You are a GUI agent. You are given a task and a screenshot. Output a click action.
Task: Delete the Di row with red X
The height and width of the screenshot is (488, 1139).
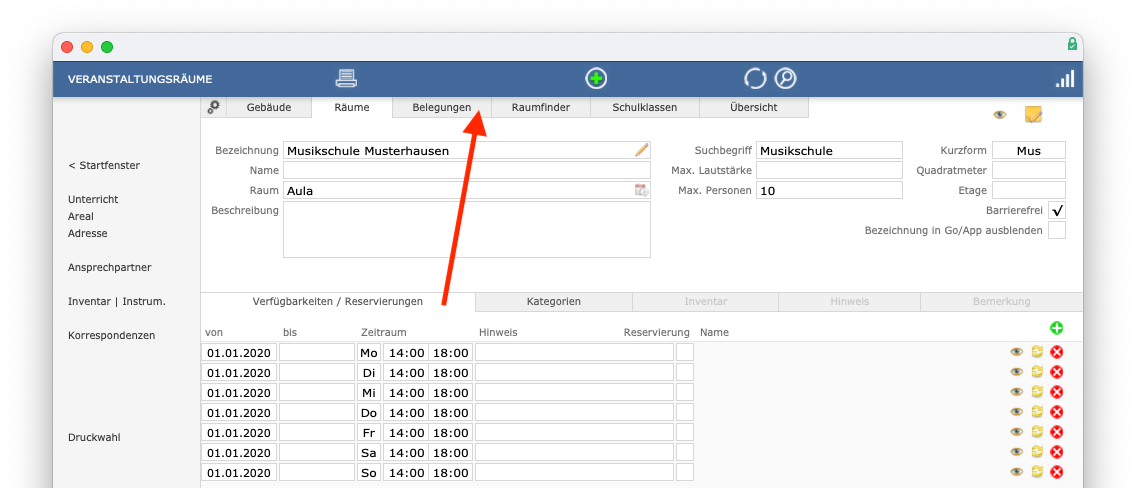[1057, 372]
